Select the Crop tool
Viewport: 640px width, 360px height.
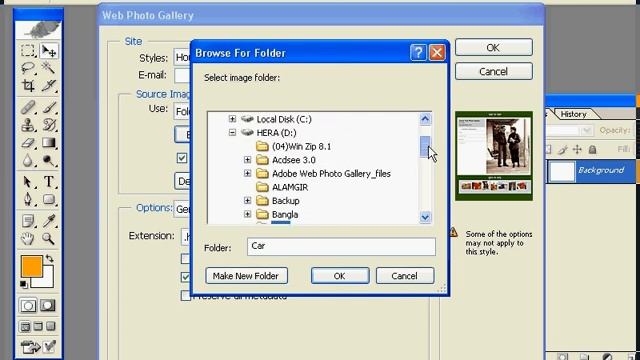click(x=28, y=85)
